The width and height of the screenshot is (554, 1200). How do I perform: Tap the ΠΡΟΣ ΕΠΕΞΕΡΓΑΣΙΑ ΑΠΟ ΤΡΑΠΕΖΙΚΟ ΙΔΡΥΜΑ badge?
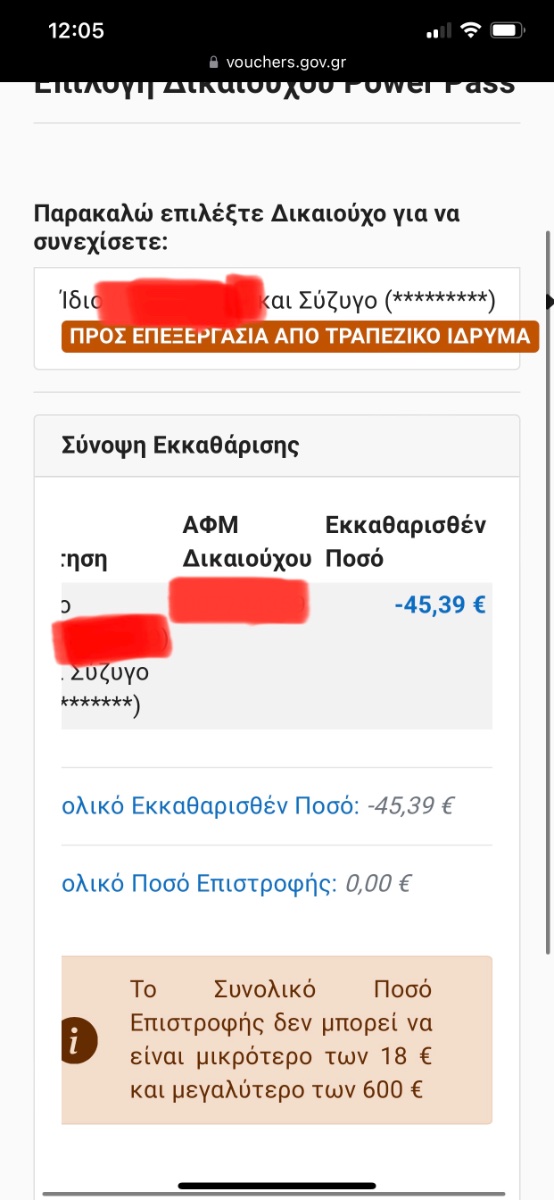300,336
